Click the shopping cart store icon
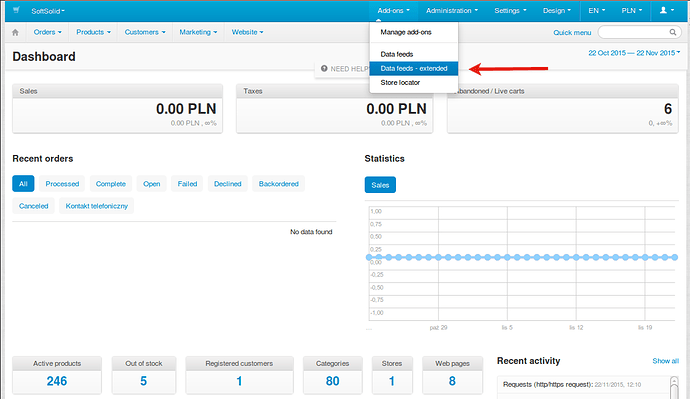Screen dimensions: 690x399 click(16, 10)
